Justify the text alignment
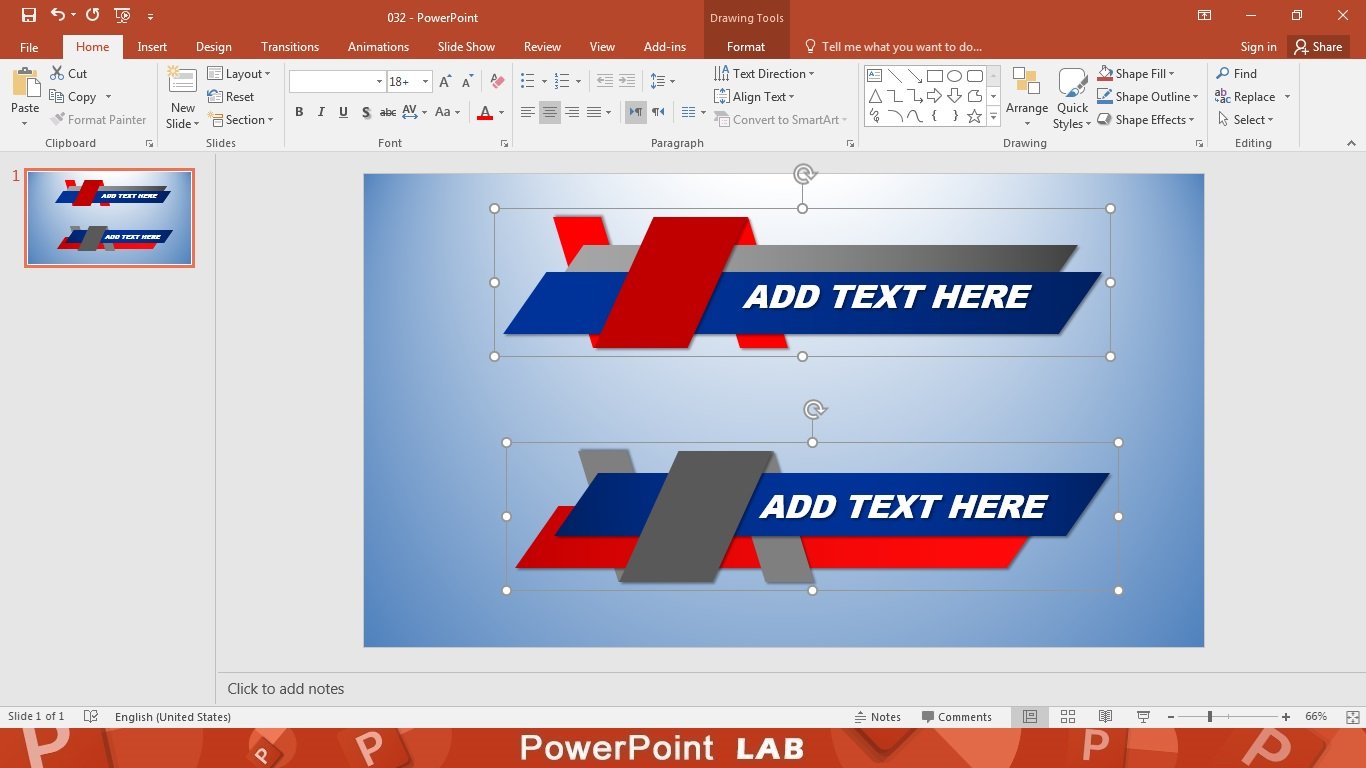This screenshot has width=1366, height=768. coord(594,112)
